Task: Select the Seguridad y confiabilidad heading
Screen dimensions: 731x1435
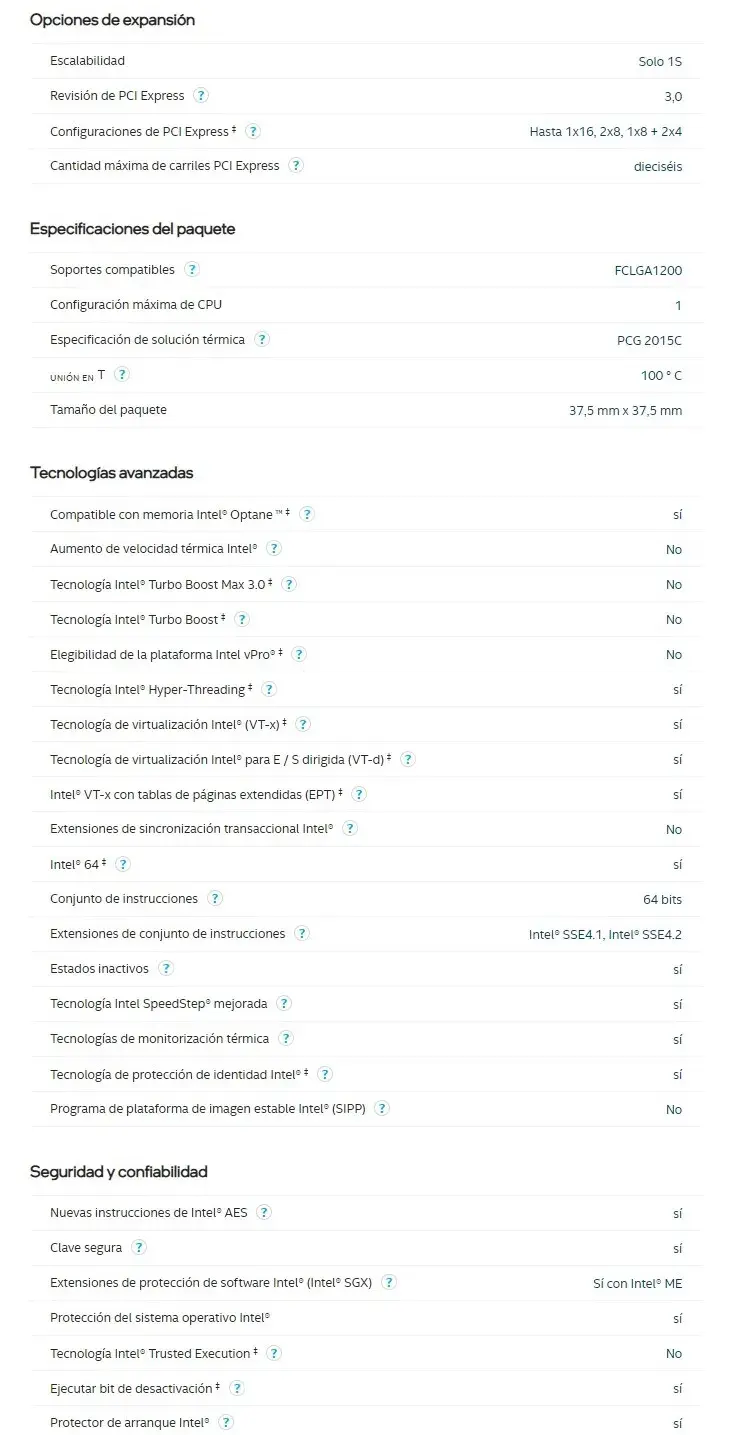Action: click(118, 1171)
